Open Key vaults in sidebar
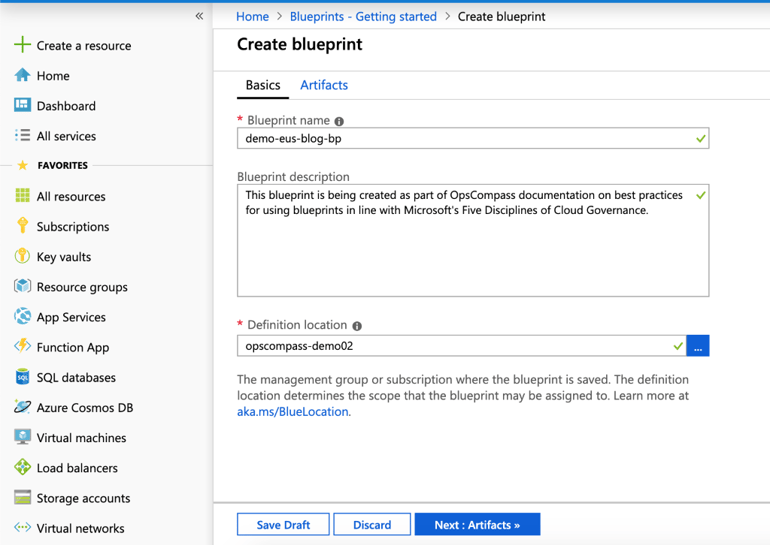The image size is (770, 545). tap(64, 257)
